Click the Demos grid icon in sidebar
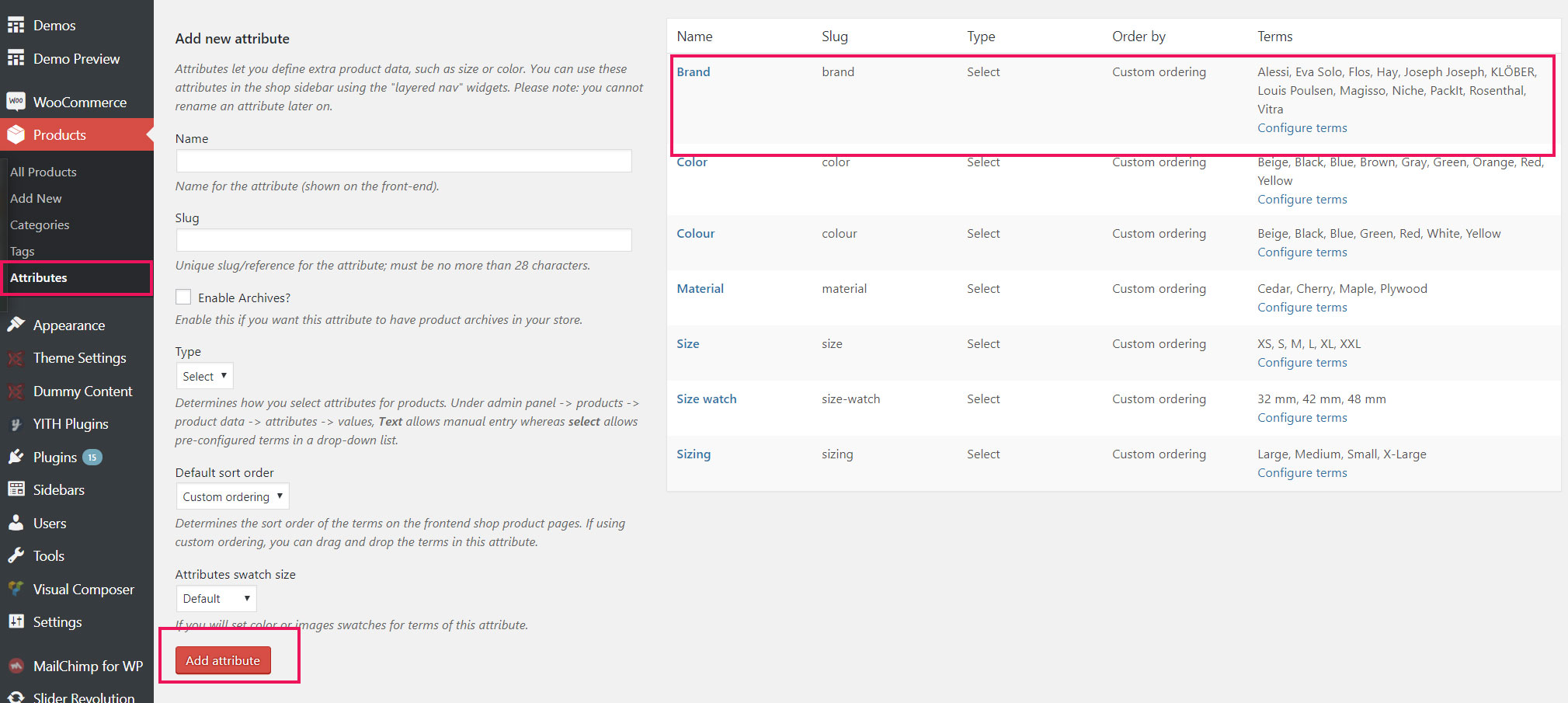1568x703 pixels. (16, 25)
